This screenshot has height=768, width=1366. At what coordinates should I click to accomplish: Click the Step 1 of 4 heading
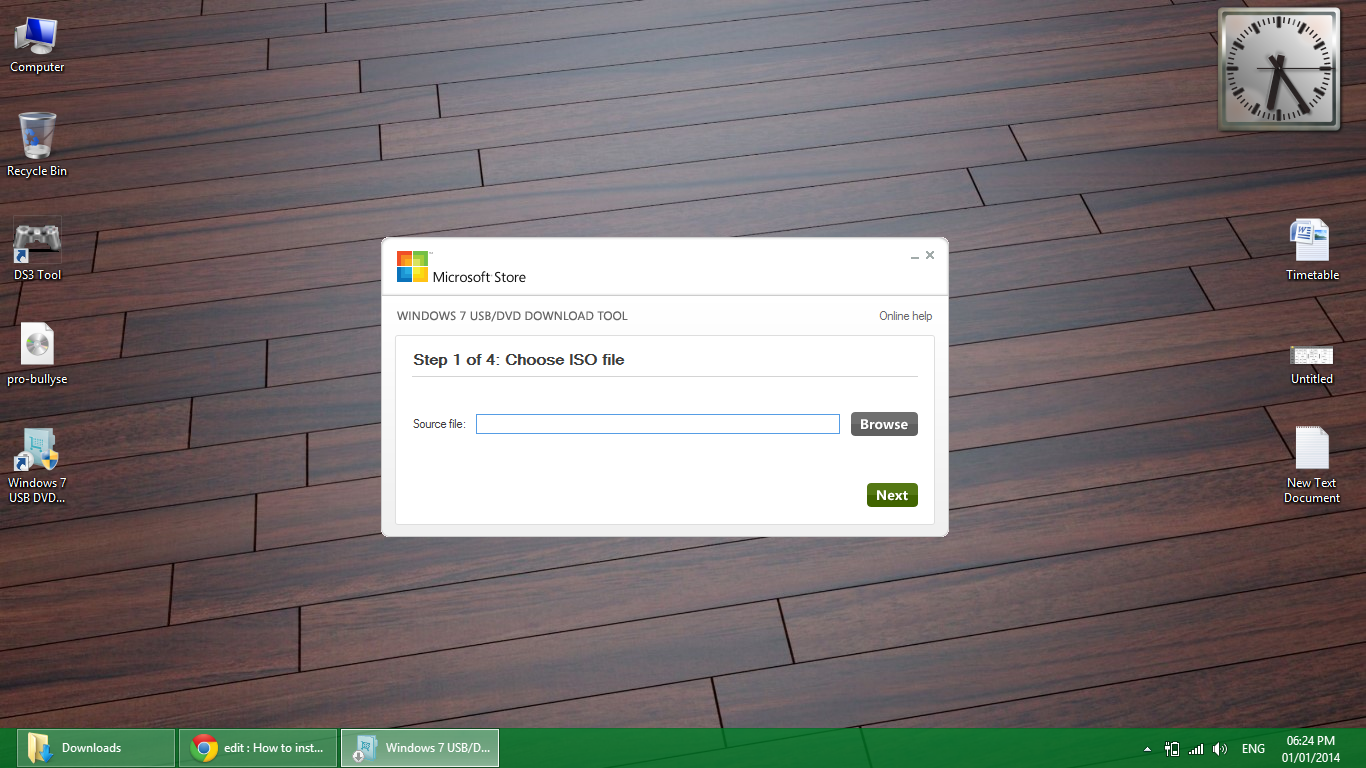click(518, 360)
